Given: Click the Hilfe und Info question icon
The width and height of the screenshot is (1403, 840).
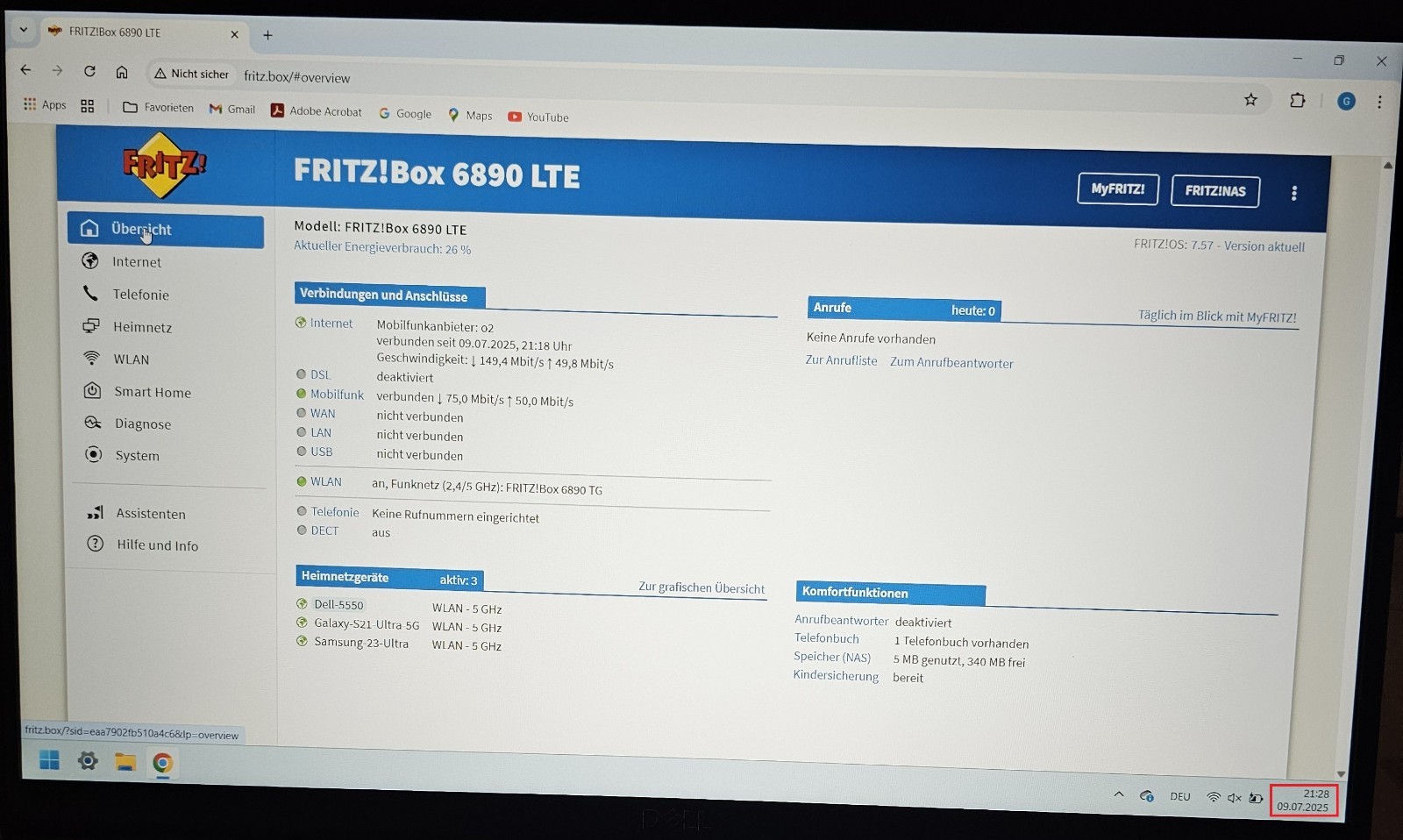Looking at the screenshot, I should (x=95, y=544).
